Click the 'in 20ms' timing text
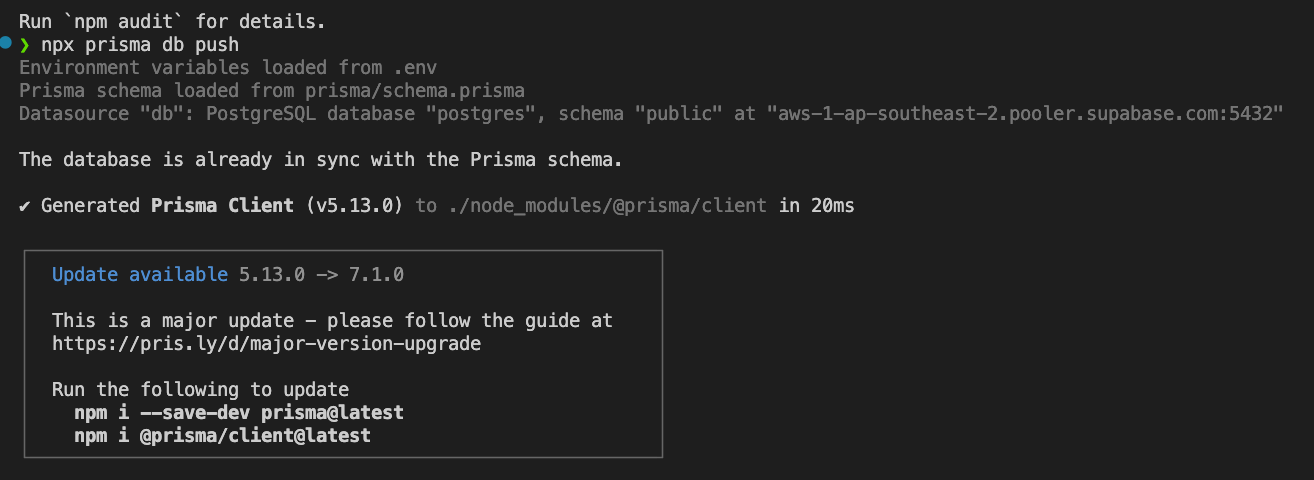This screenshot has width=1314, height=480. click(816, 206)
